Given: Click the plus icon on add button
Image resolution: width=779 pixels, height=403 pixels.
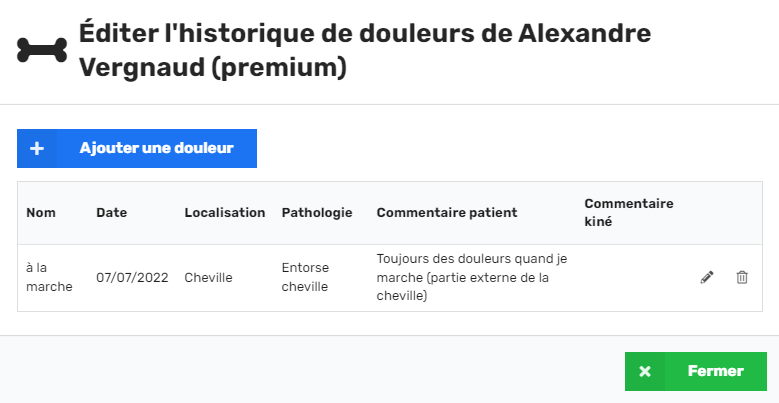Looking at the screenshot, I should (37, 148).
